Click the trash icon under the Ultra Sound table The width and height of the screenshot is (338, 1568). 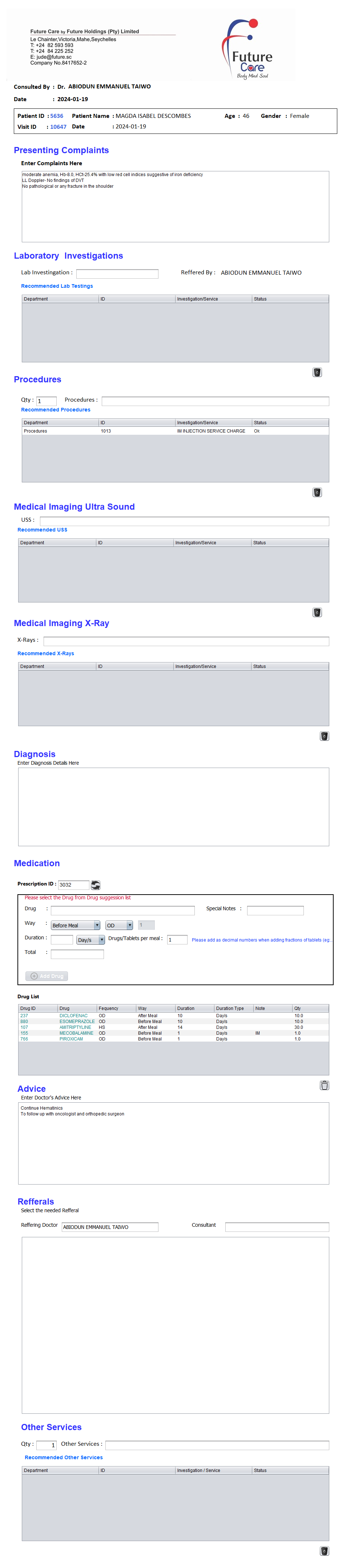[317, 612]
